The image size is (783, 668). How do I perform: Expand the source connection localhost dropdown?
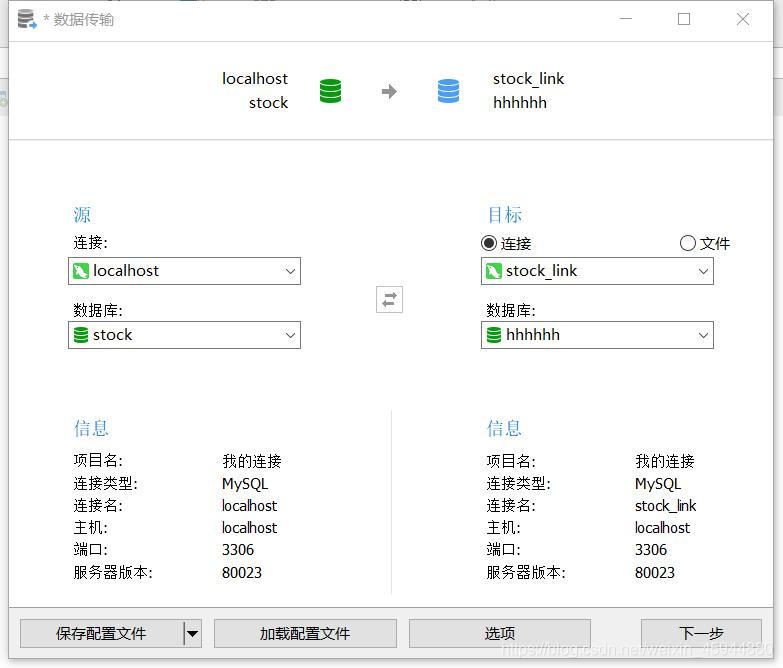coord(290,271)
